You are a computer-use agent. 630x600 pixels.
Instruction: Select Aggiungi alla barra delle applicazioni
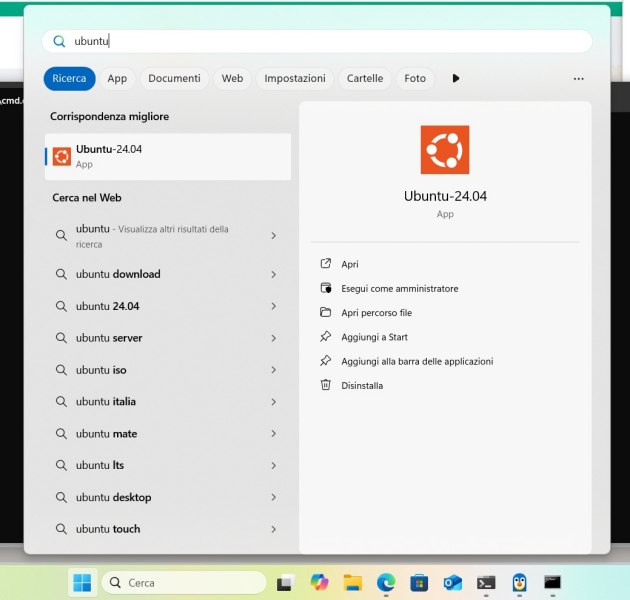tap(417, 361)
